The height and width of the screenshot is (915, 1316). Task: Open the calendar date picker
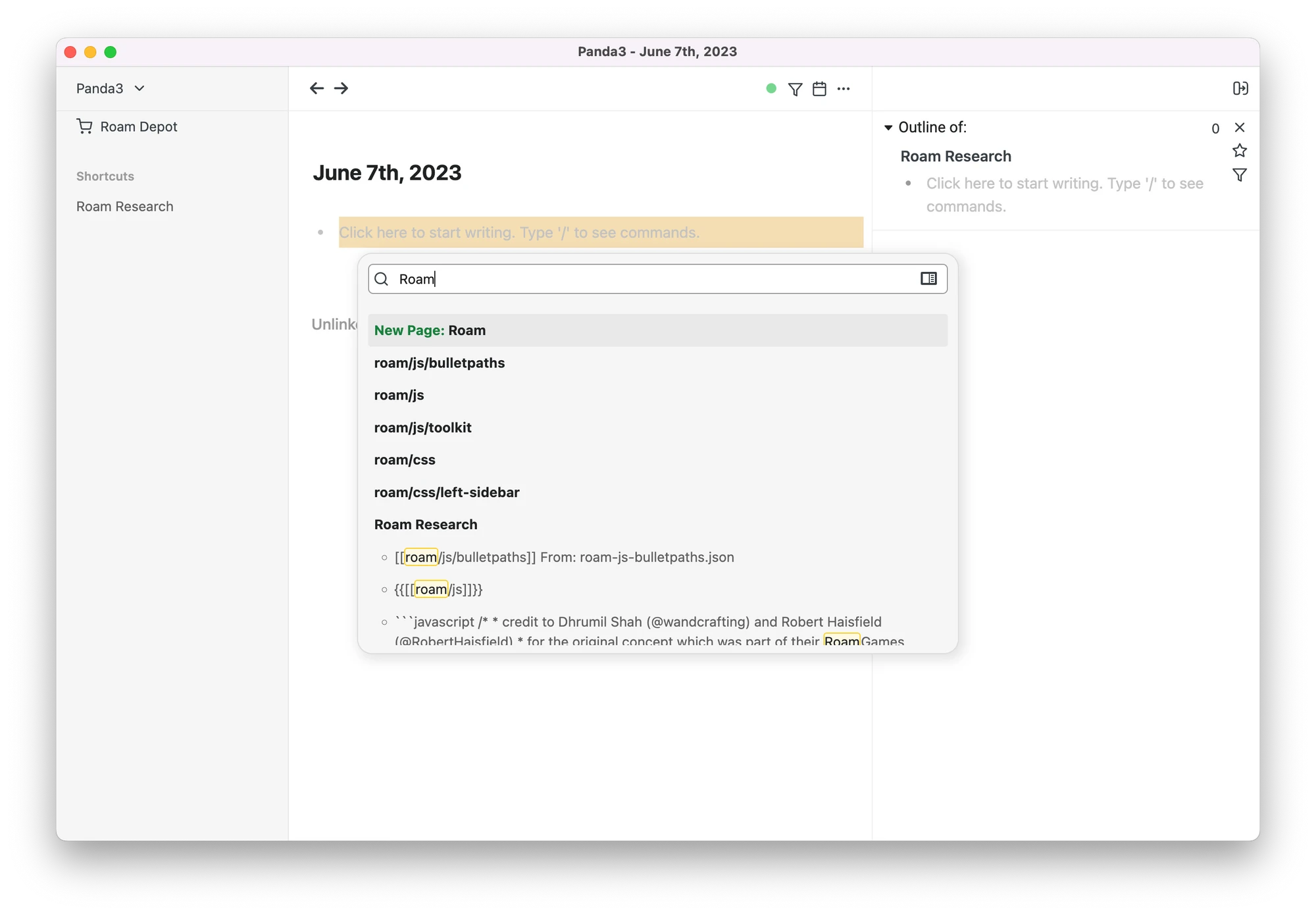tap(819, 89)
